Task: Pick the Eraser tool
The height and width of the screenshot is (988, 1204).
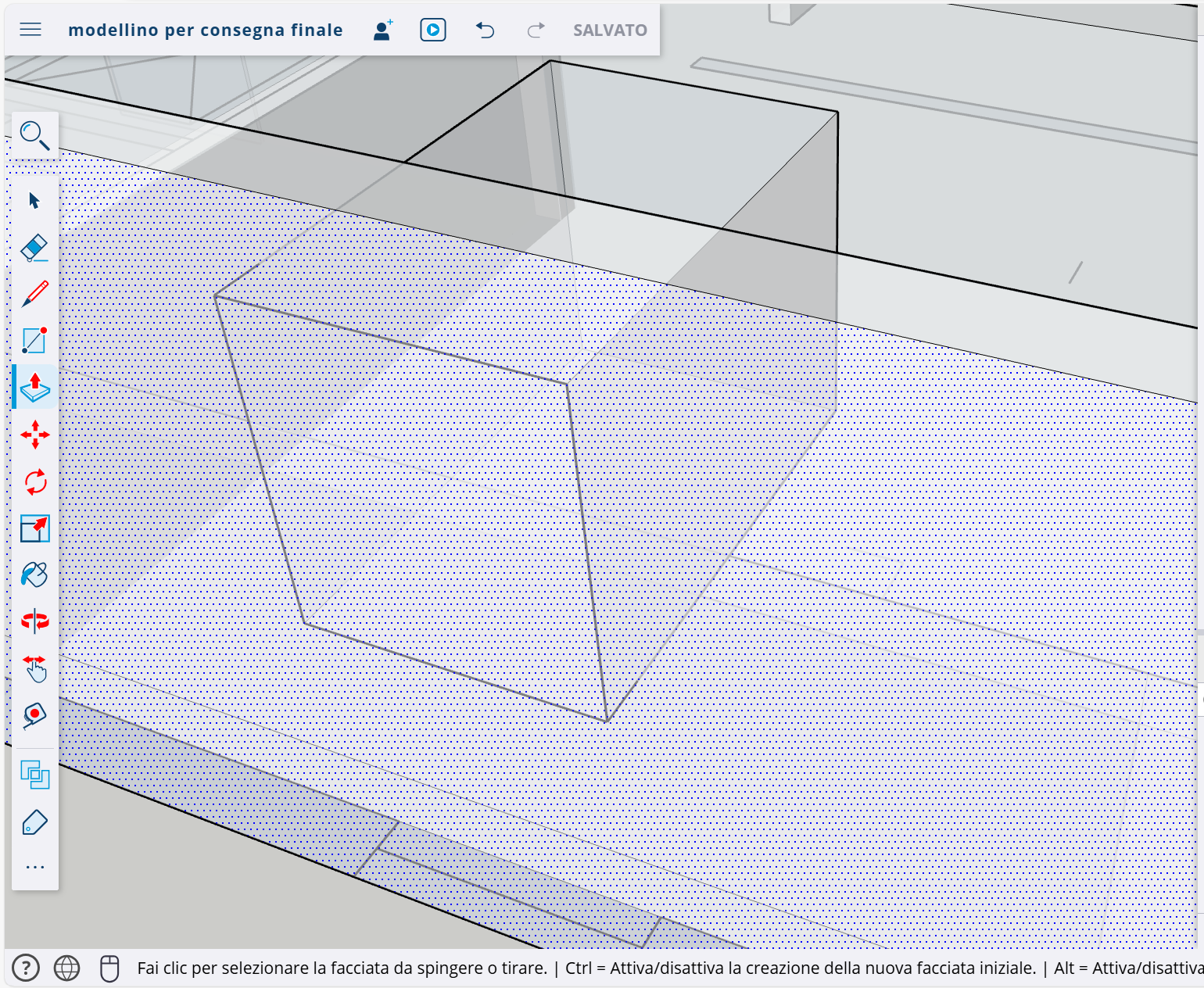Action: pyautogui.click(x=34, y=248)
